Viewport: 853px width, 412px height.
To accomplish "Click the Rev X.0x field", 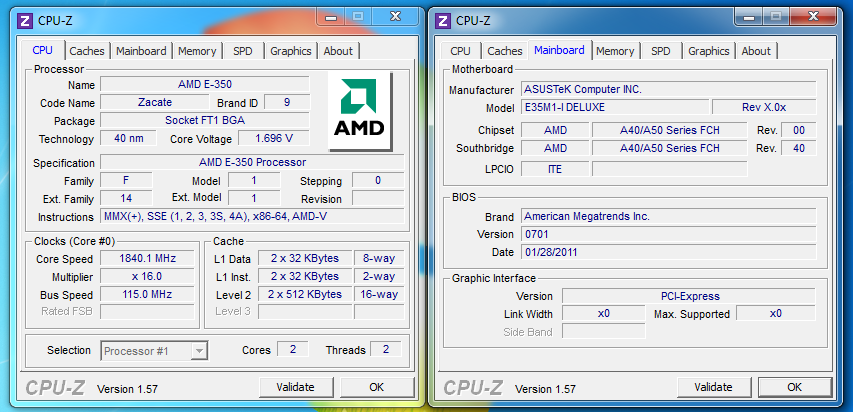I will click(x=764, y=107).
